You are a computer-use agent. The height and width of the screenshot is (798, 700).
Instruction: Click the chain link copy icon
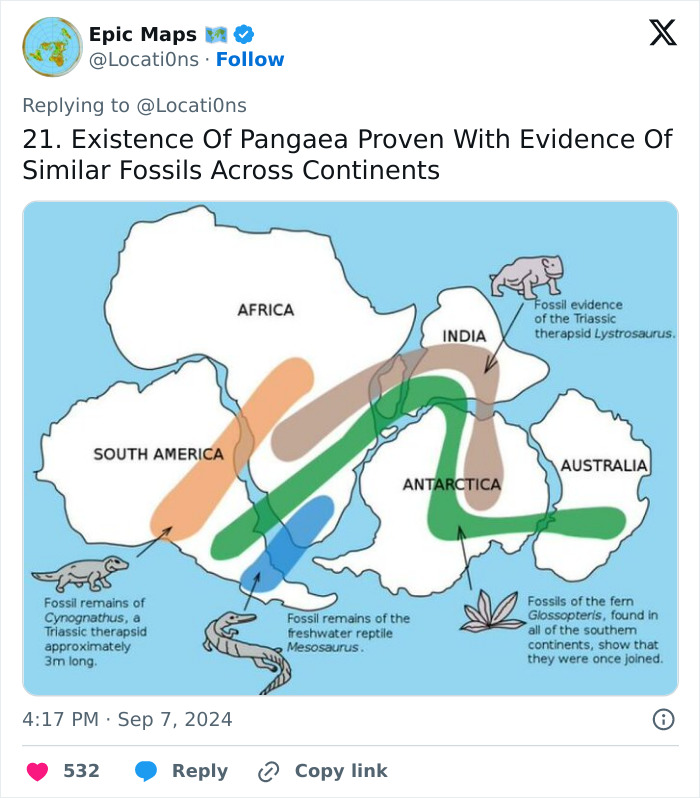(268, 771)
